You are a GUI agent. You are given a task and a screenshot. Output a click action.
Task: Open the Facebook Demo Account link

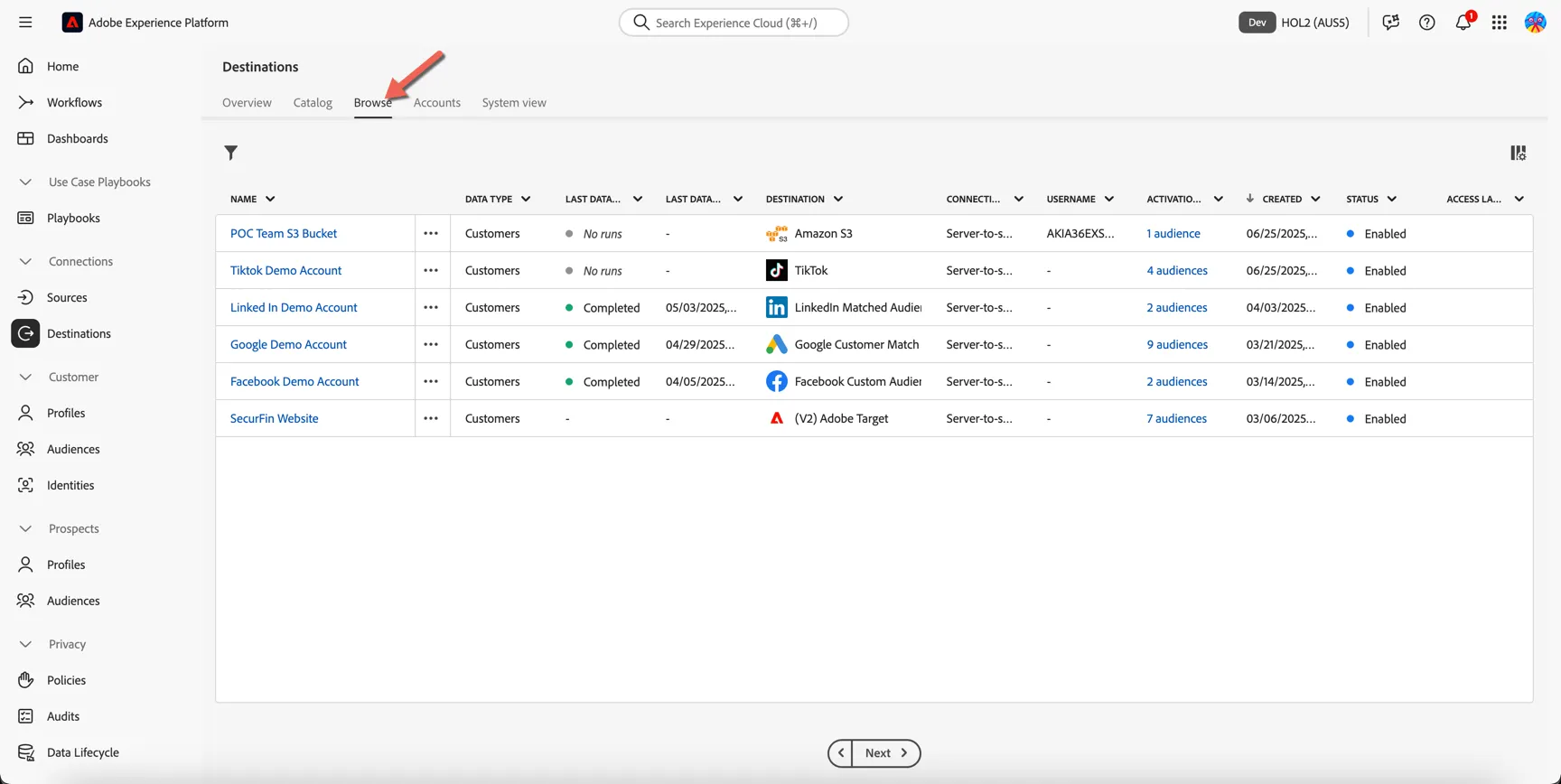(294, 381)
